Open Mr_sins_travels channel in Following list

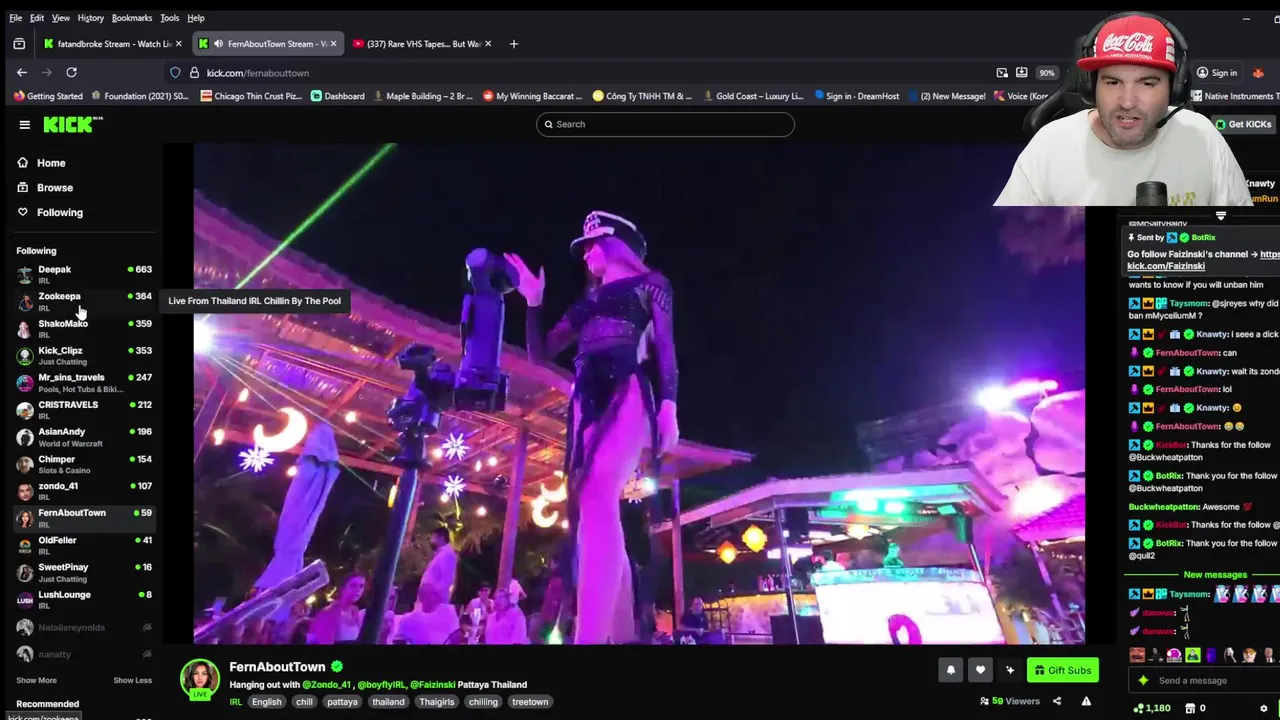(84, 382)
